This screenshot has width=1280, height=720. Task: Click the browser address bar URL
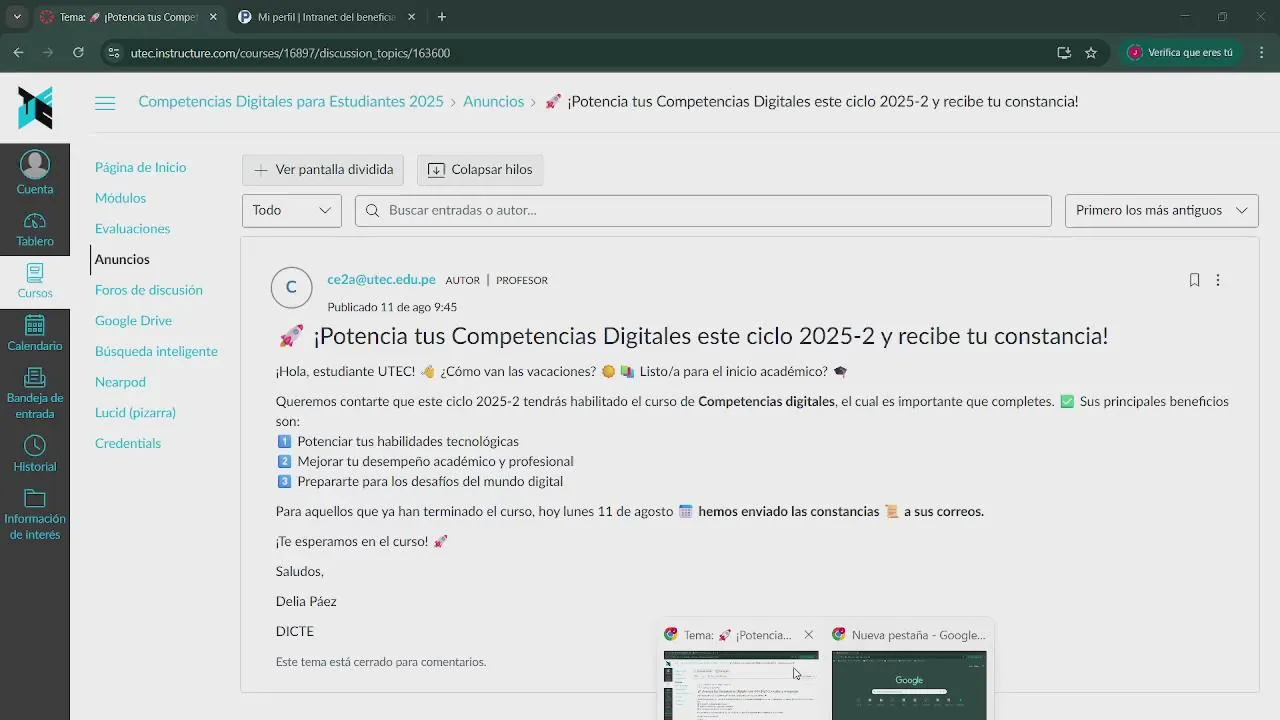pos(290,53)
